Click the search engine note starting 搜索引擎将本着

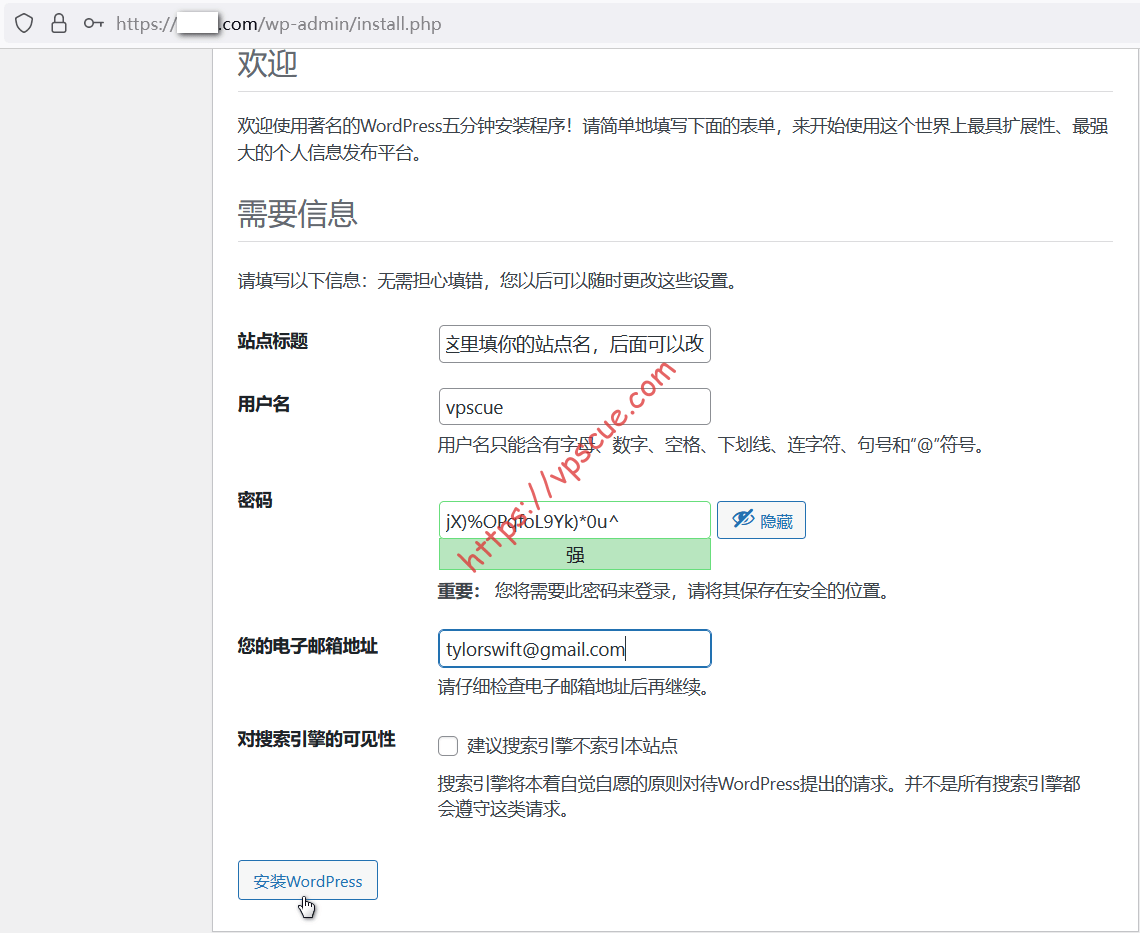pyautogui.click(x=759, y=796)
